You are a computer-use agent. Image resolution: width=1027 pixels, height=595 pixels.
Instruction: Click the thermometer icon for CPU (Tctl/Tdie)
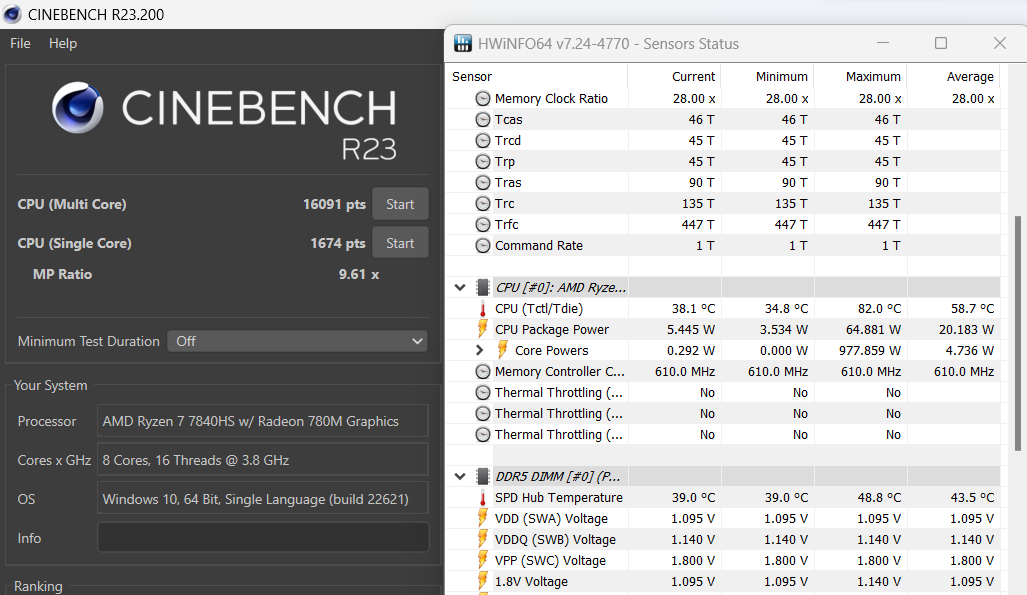pos(483,309)
